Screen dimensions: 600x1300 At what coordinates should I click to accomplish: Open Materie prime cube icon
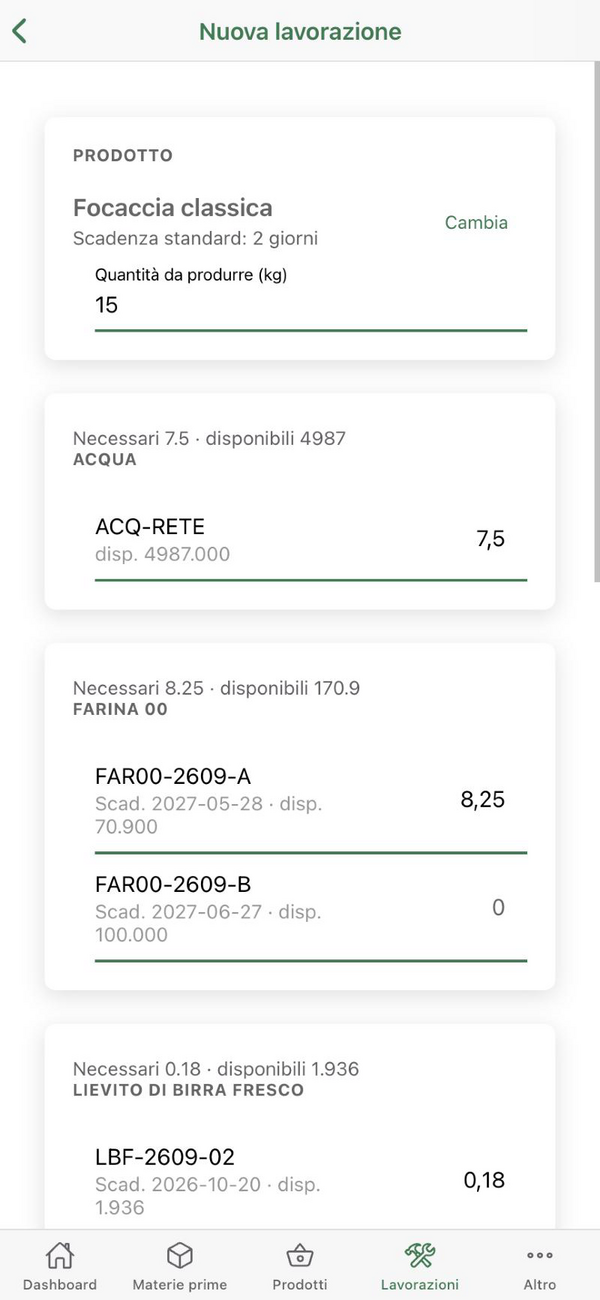[x=180, y=1255]
